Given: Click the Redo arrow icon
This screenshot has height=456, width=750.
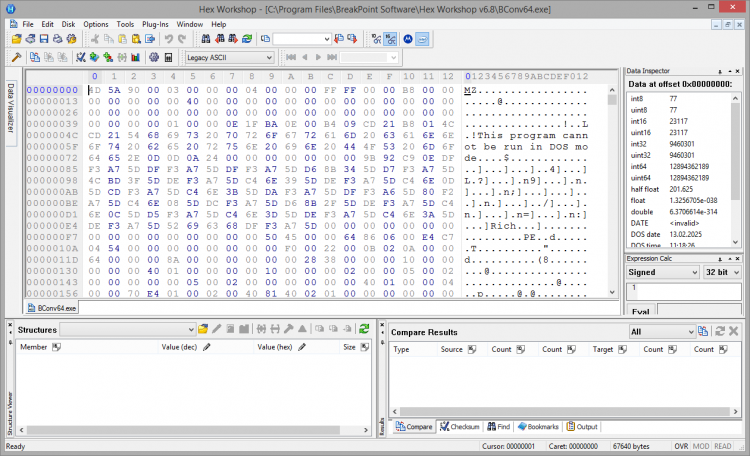Looking at the screenshot, I should pyautogui.click(x=182, y=39).
